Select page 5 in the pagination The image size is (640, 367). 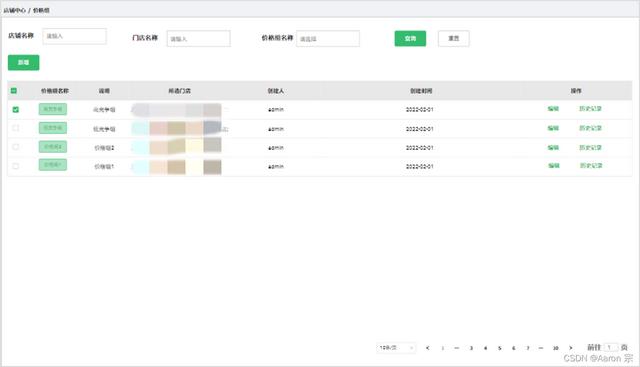point(499,348)
